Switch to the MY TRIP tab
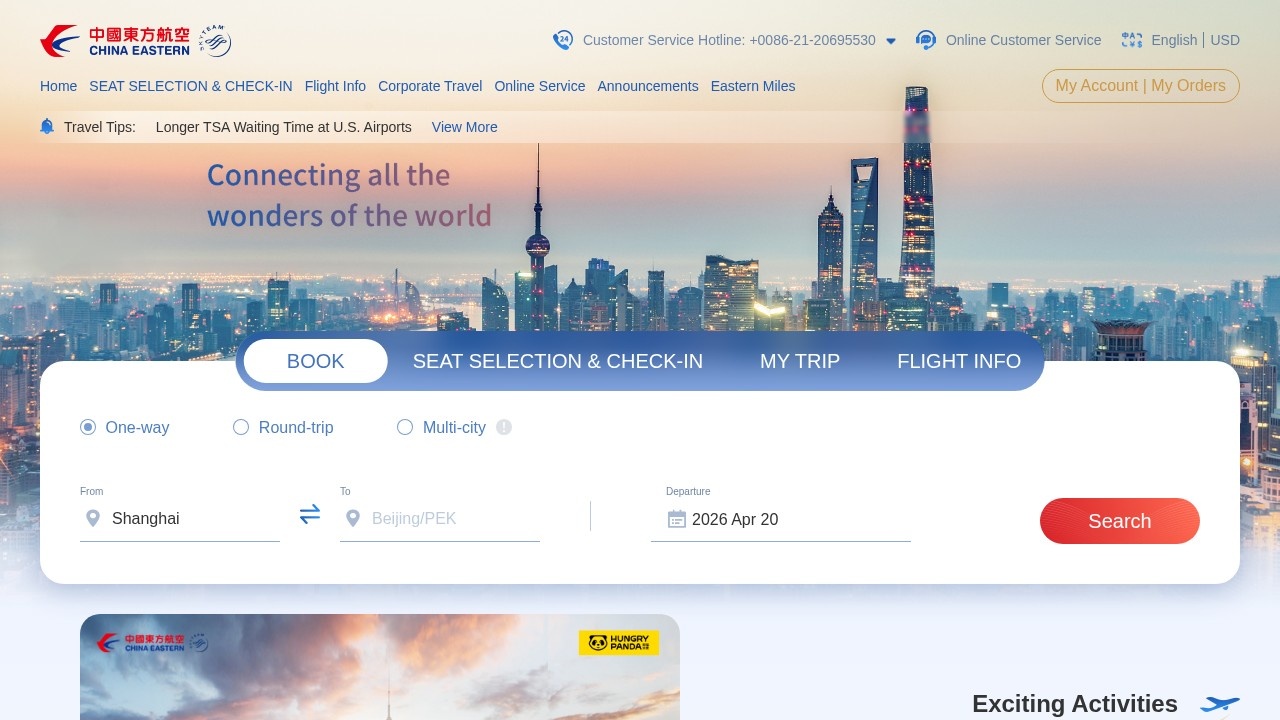The height and width of the screenshot is (720, 1280). 800,361
